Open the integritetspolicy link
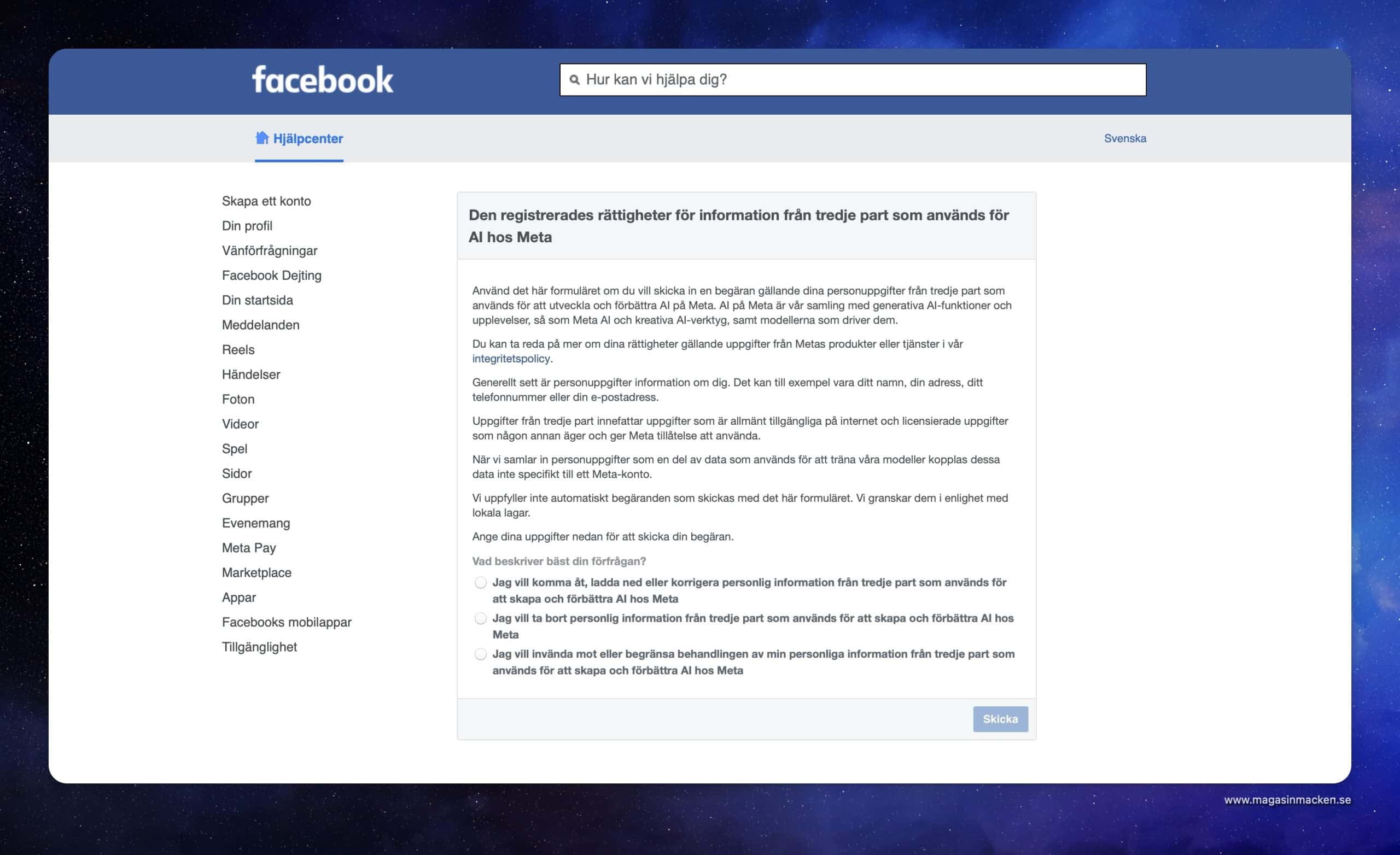The height and width of the screenshot is (855, 1400). tap(510, 359)
